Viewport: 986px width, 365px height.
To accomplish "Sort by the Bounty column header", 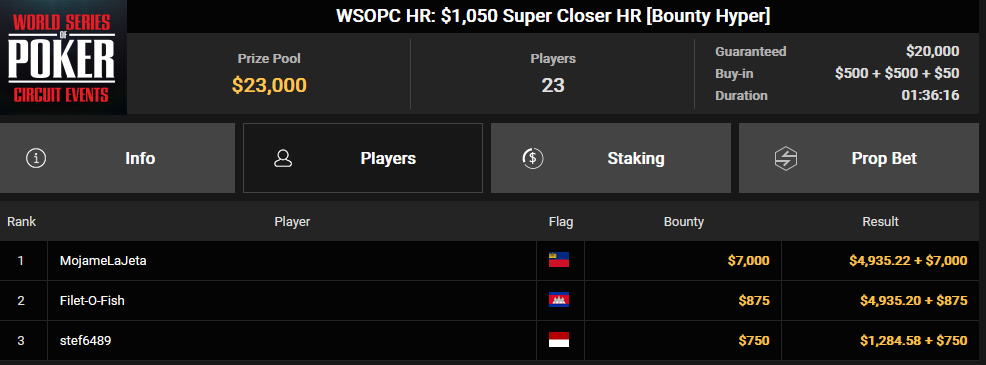I will click(684, 222).
